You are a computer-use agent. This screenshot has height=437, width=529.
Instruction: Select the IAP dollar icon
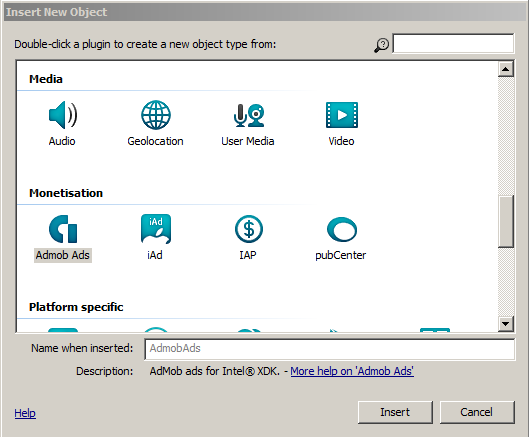[x=249, y=229]
